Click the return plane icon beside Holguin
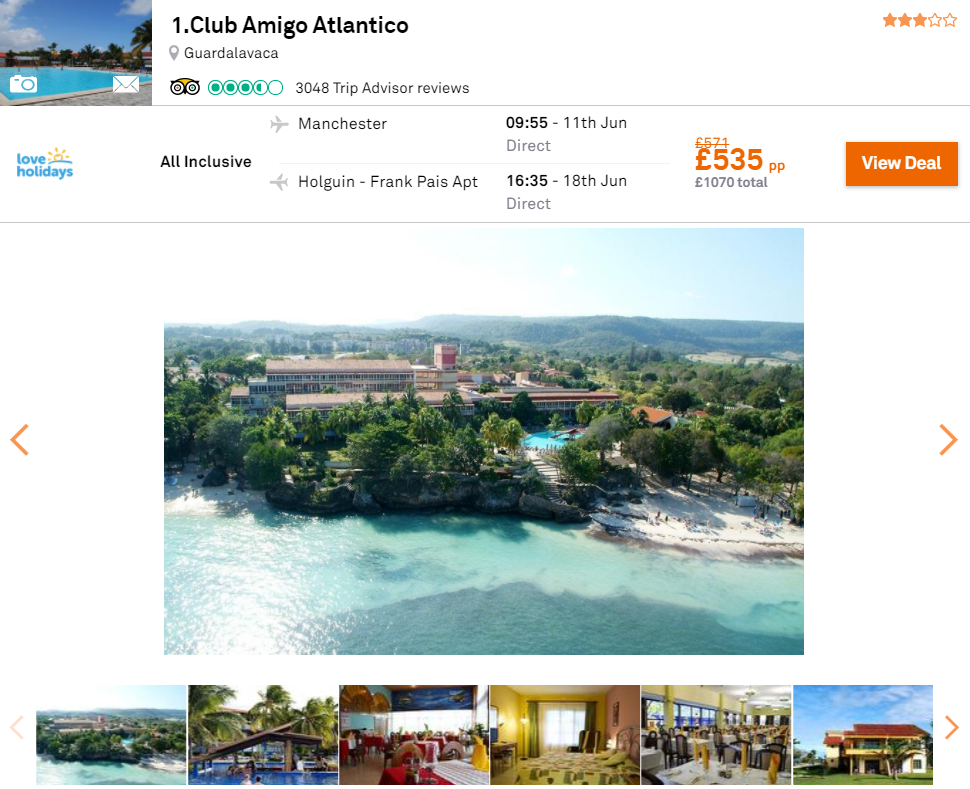This screenshot has width=970, height=789. pyautogui.click(x=279, y=182)
